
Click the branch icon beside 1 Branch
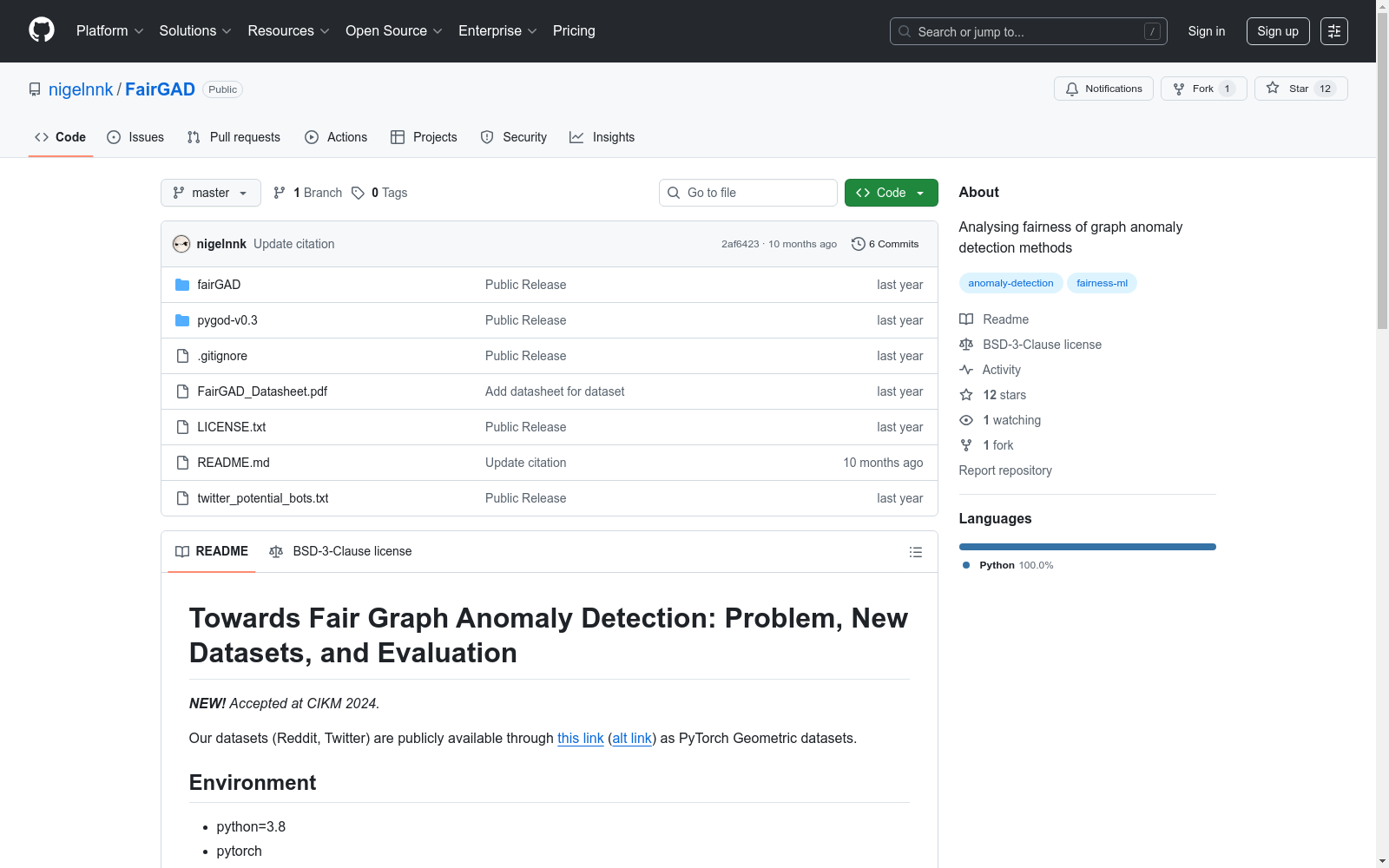click(280, 193)
